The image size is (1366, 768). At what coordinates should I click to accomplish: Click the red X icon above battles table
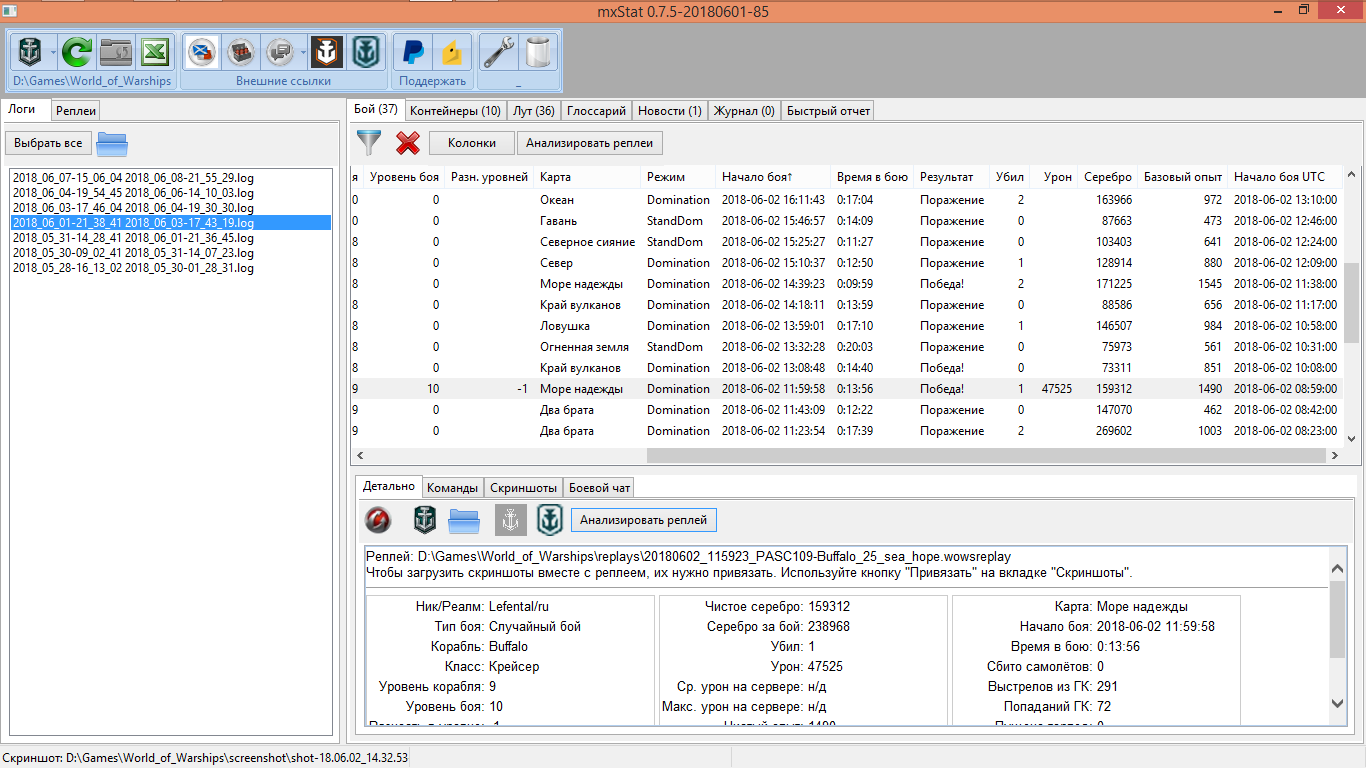tap(407, 143)
